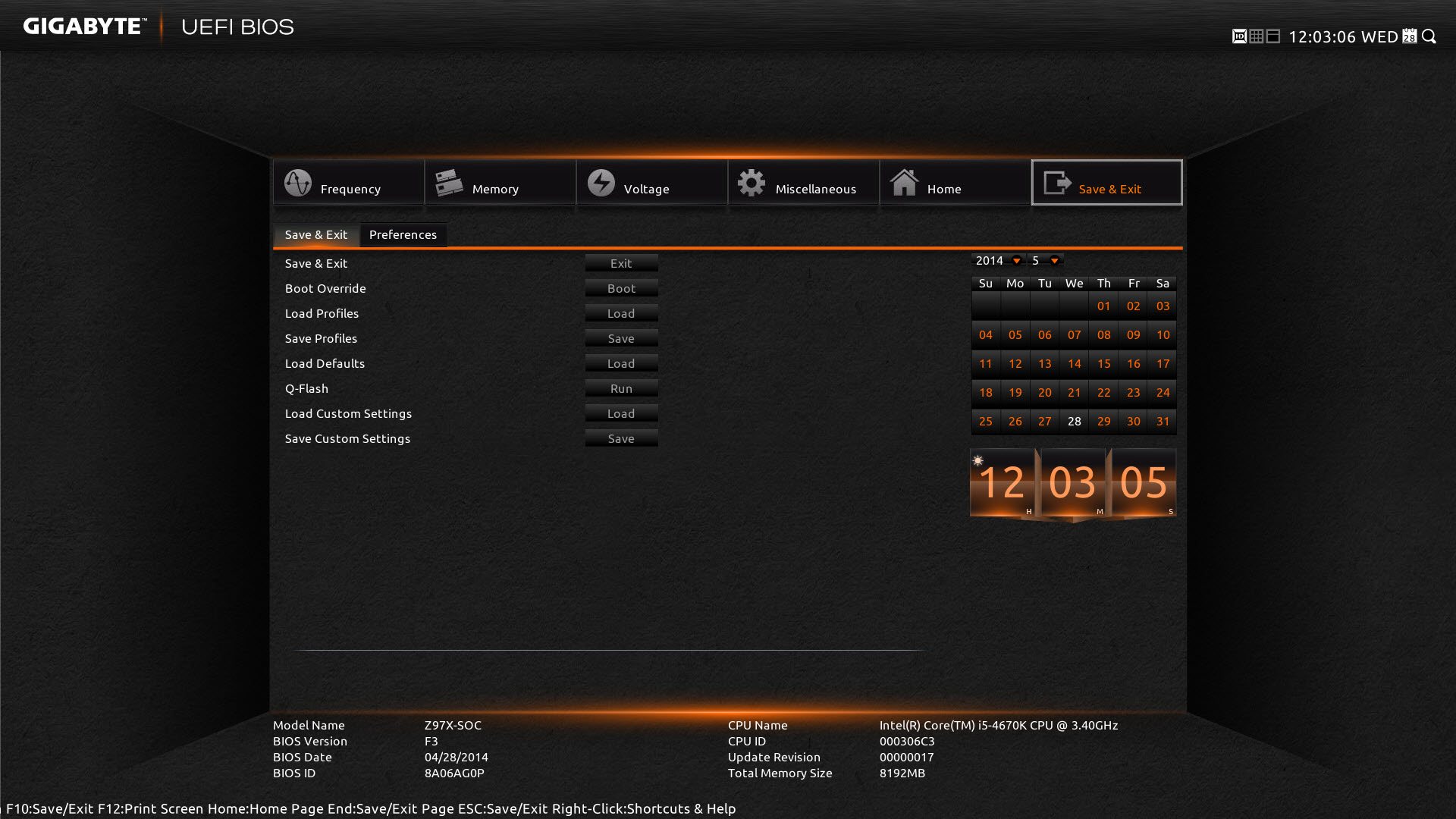1456x819 pixels.
Task: Go to the Home tab
Action: point(955,182)
